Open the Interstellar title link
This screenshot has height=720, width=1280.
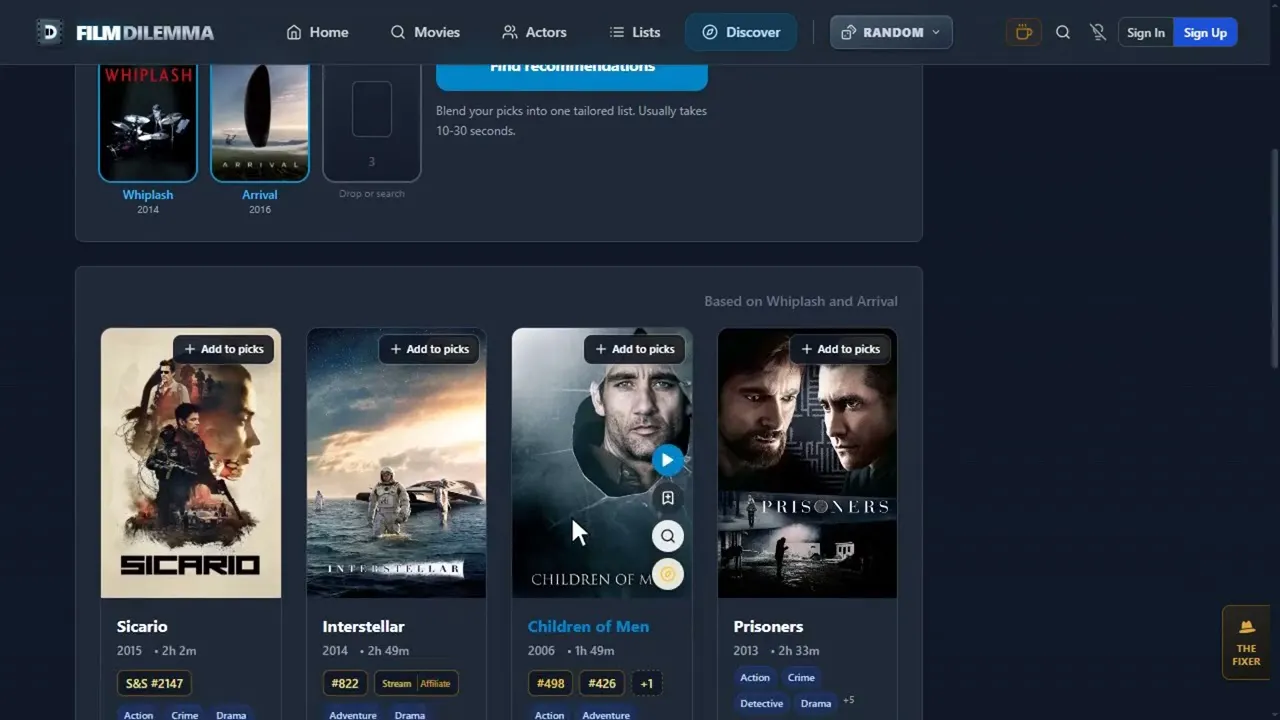pyautogui.click(x=363, y=627)
